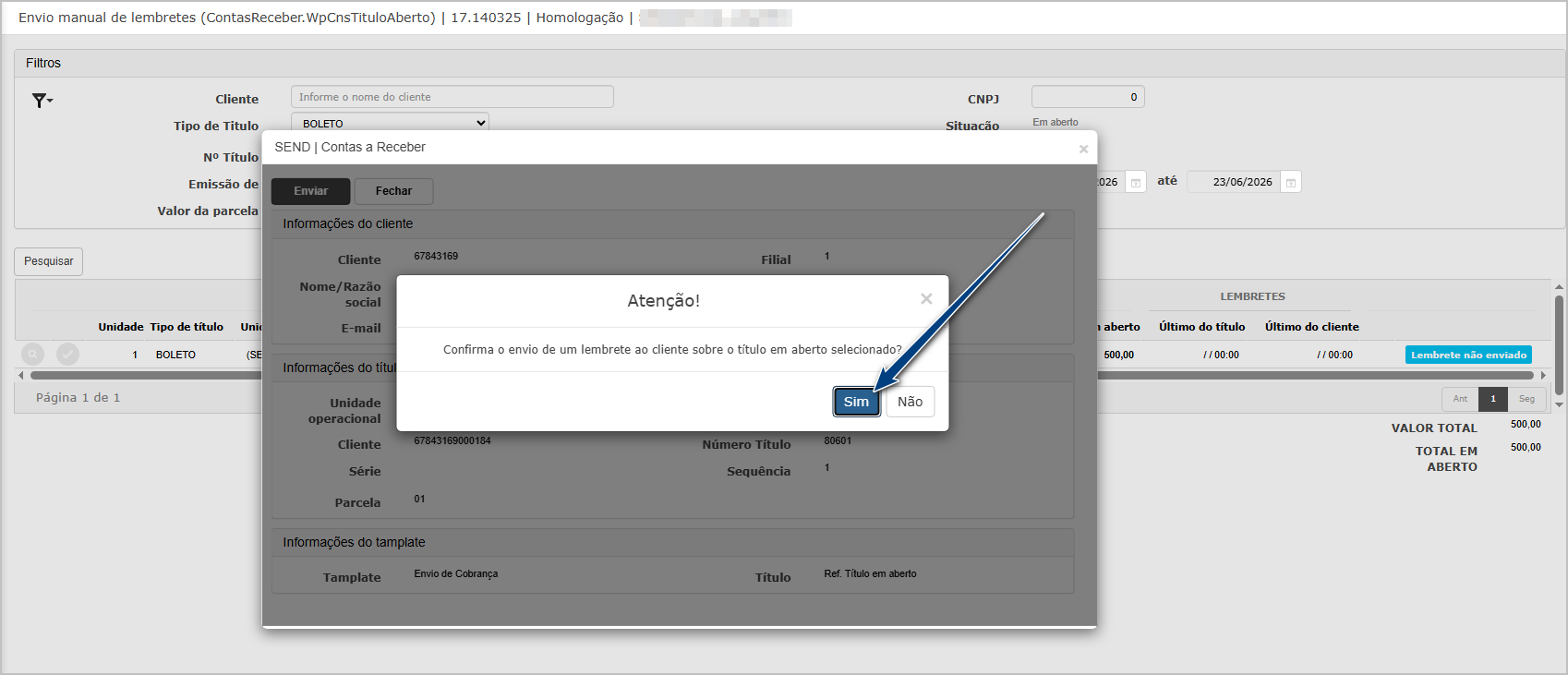Click the Envio de Cobrança template value

tap(455, 573)
